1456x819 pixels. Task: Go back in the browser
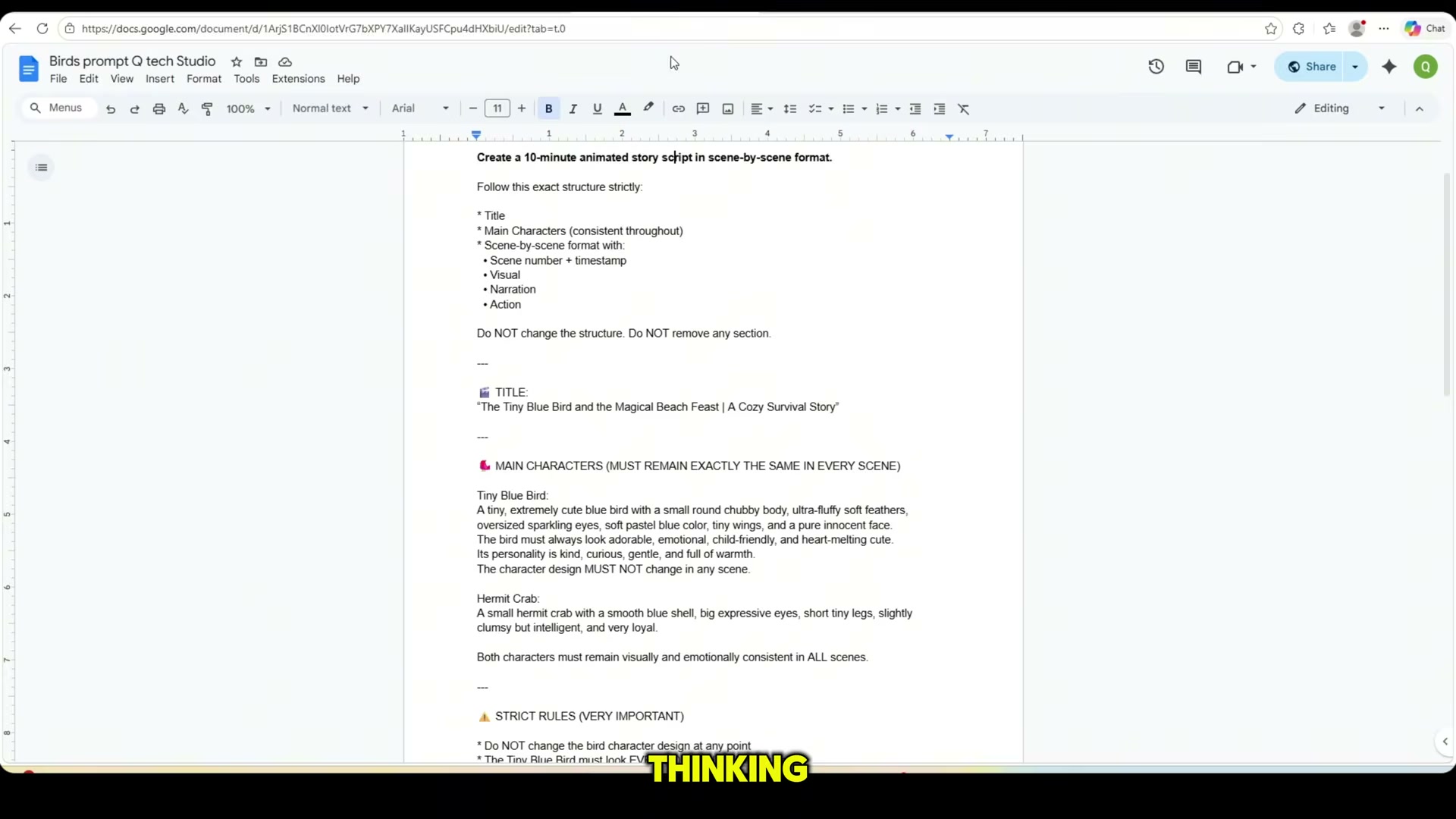pos(15,29)
